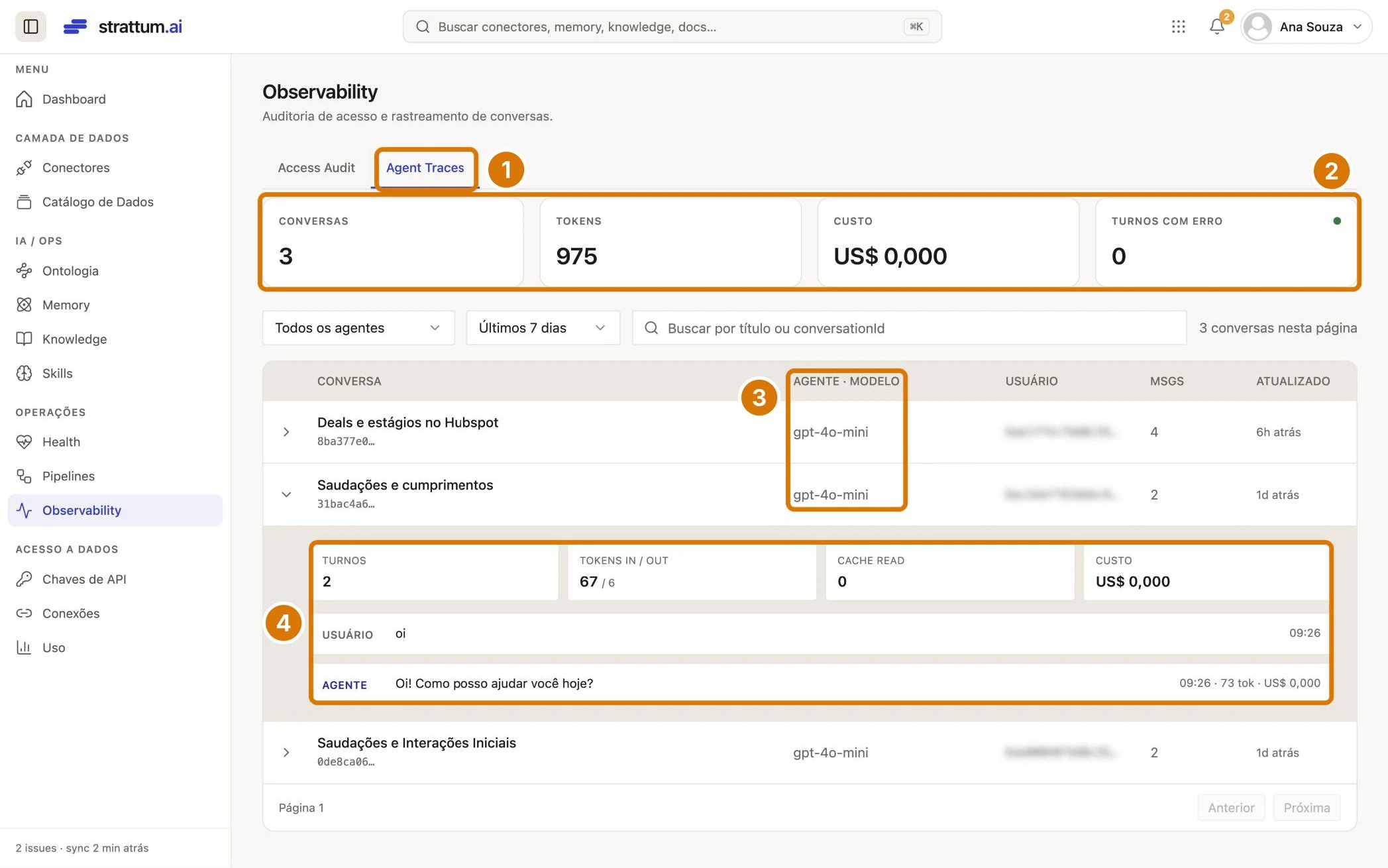Viewport: 1388px width, 868px height.
Task: Click the Ontologia icon
Action: 24,270
